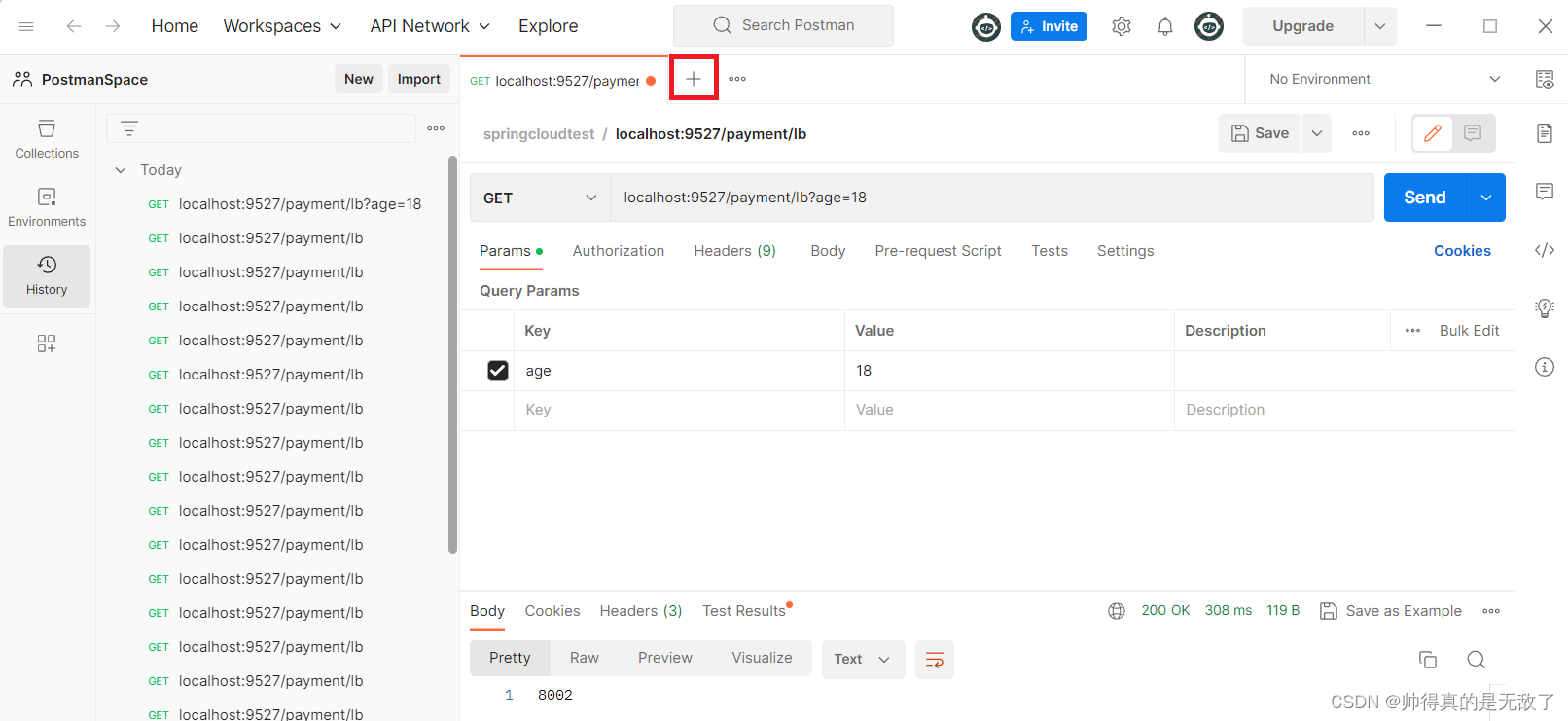This screenshot has width=1568, height=721.
Task: Go back with the left arrow
Action: tap(74, 26)
